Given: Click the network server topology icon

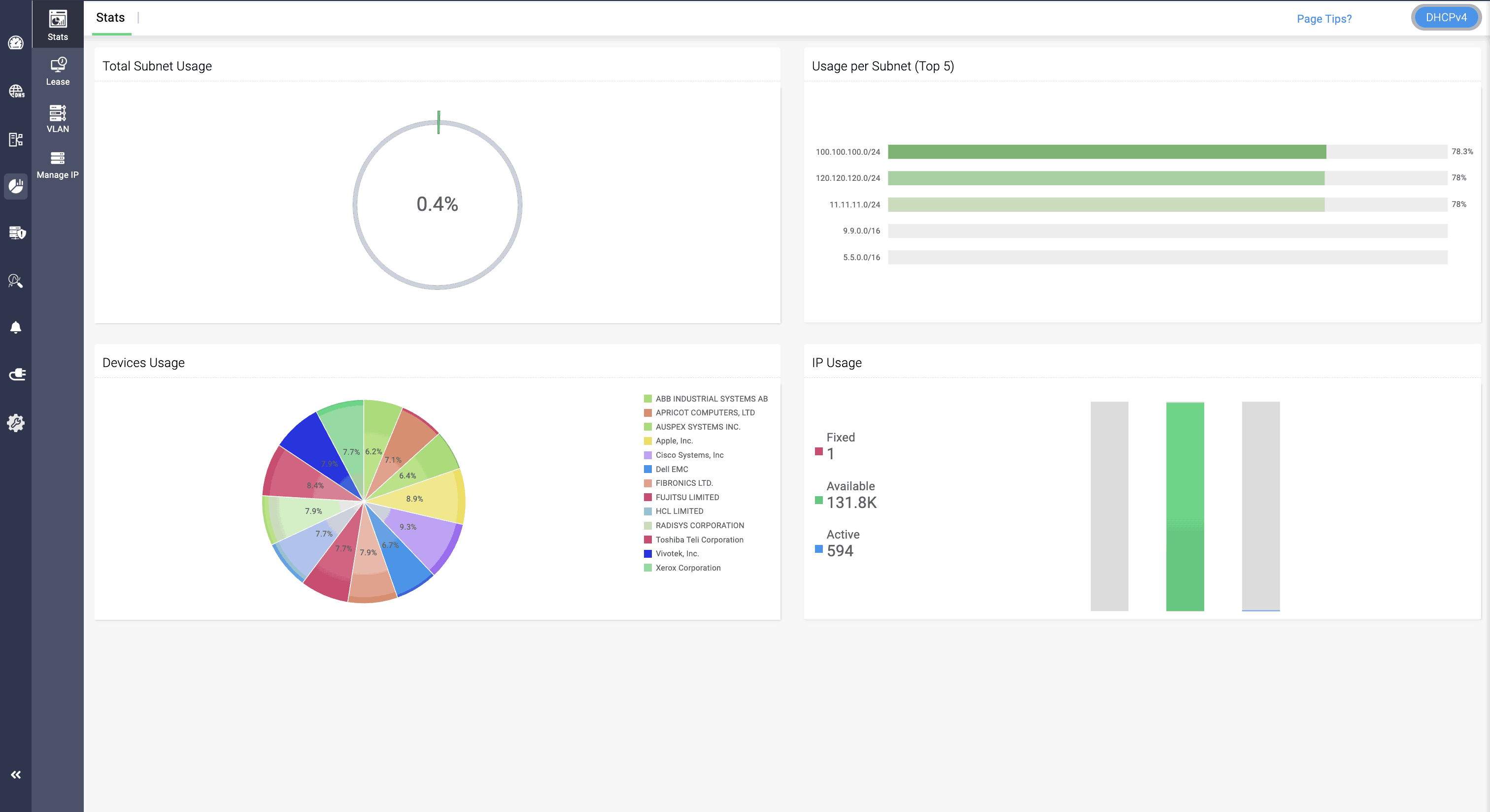Looking at the screenshot, I should 16,139.
